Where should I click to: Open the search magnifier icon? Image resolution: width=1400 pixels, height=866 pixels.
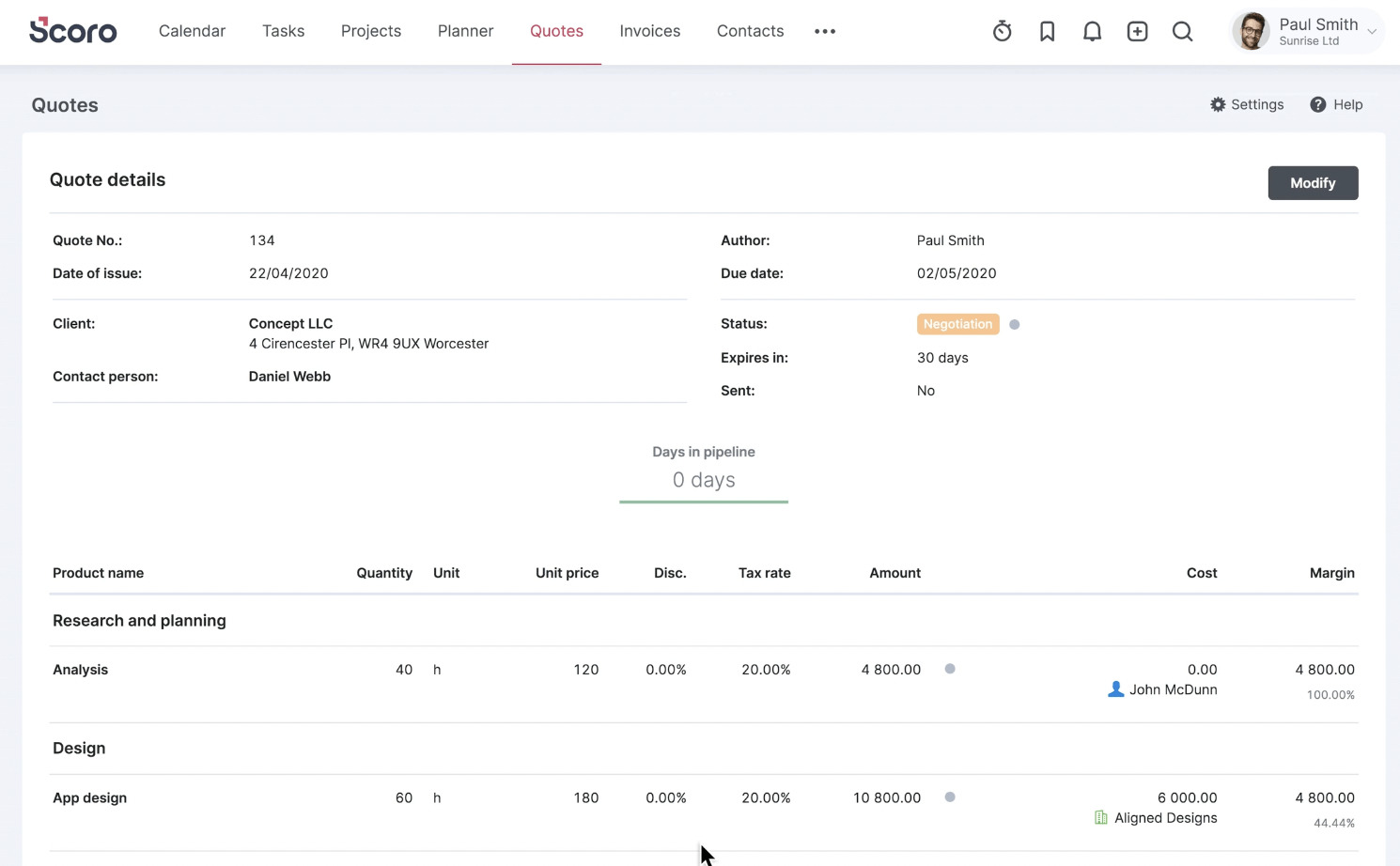tap(1183, 31)
